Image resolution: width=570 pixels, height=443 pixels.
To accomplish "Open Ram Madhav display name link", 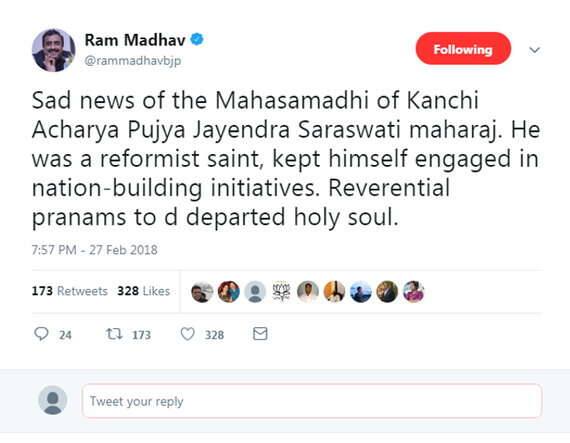I will pos(135,40).
